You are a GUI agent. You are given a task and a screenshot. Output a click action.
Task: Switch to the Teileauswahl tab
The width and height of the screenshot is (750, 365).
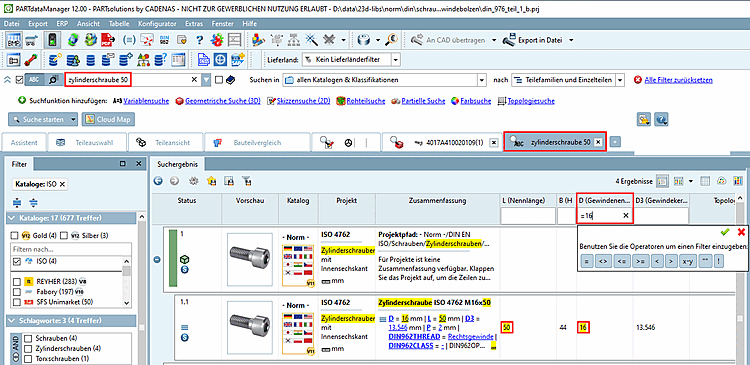(x=89, y=143)
